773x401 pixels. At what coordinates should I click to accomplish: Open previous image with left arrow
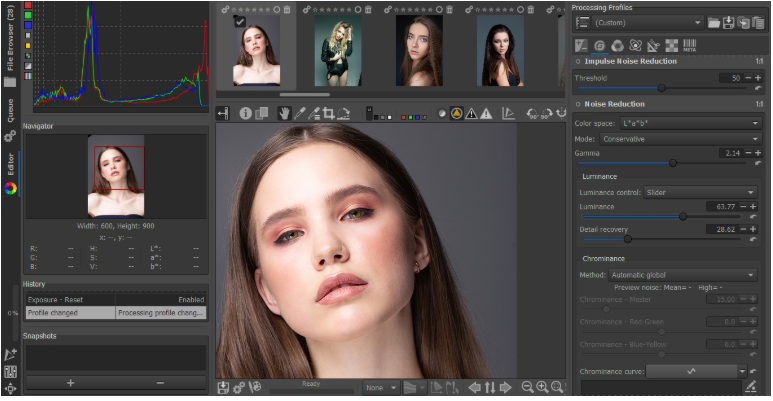point(474,387)
